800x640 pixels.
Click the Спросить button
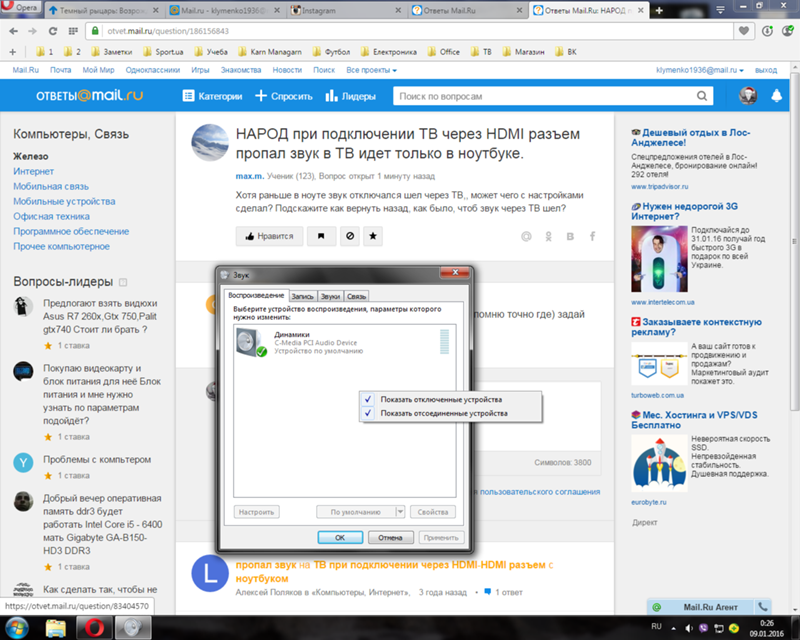(x=284, y=96)
